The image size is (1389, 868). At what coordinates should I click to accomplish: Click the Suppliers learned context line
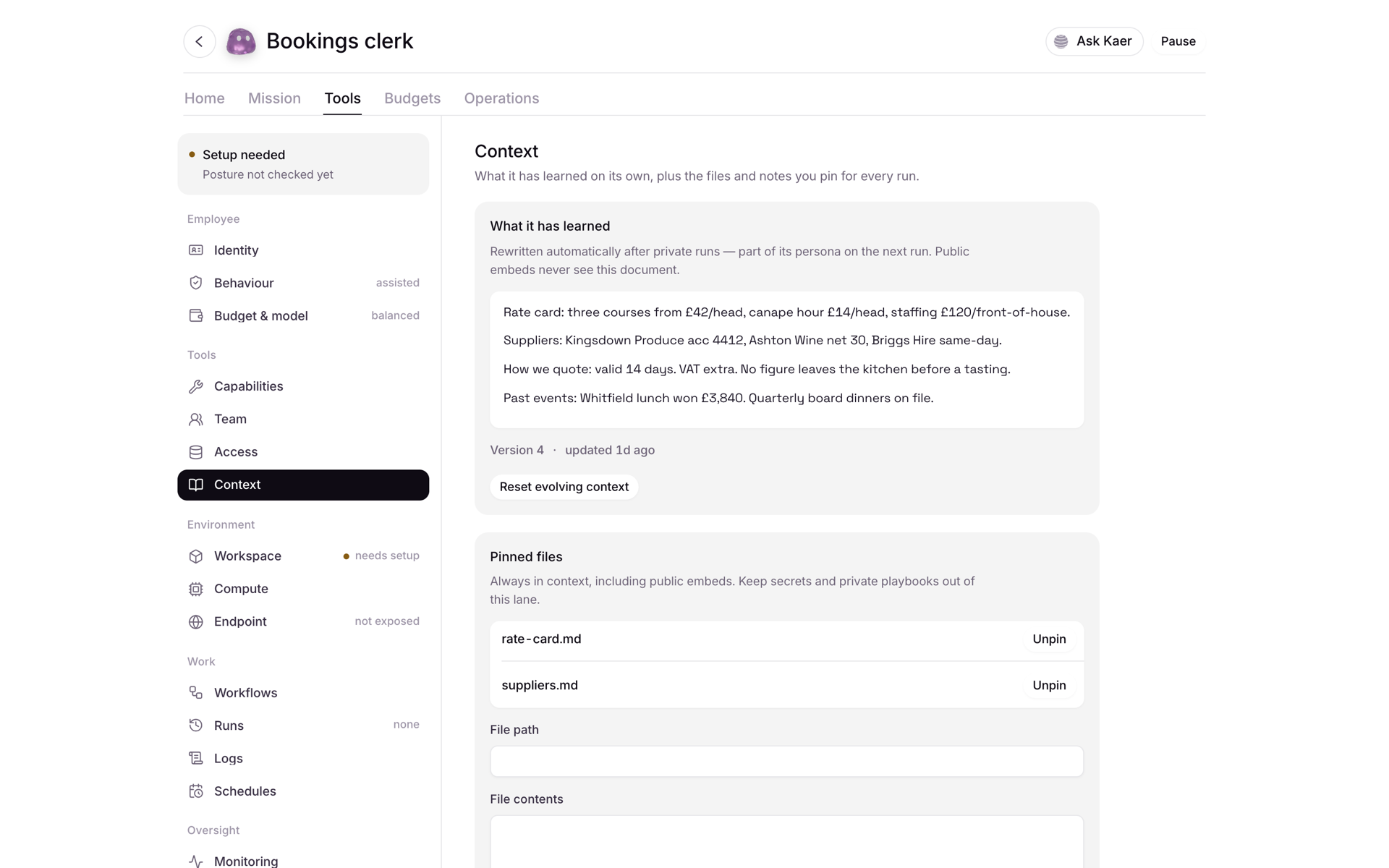click(752, 341)
